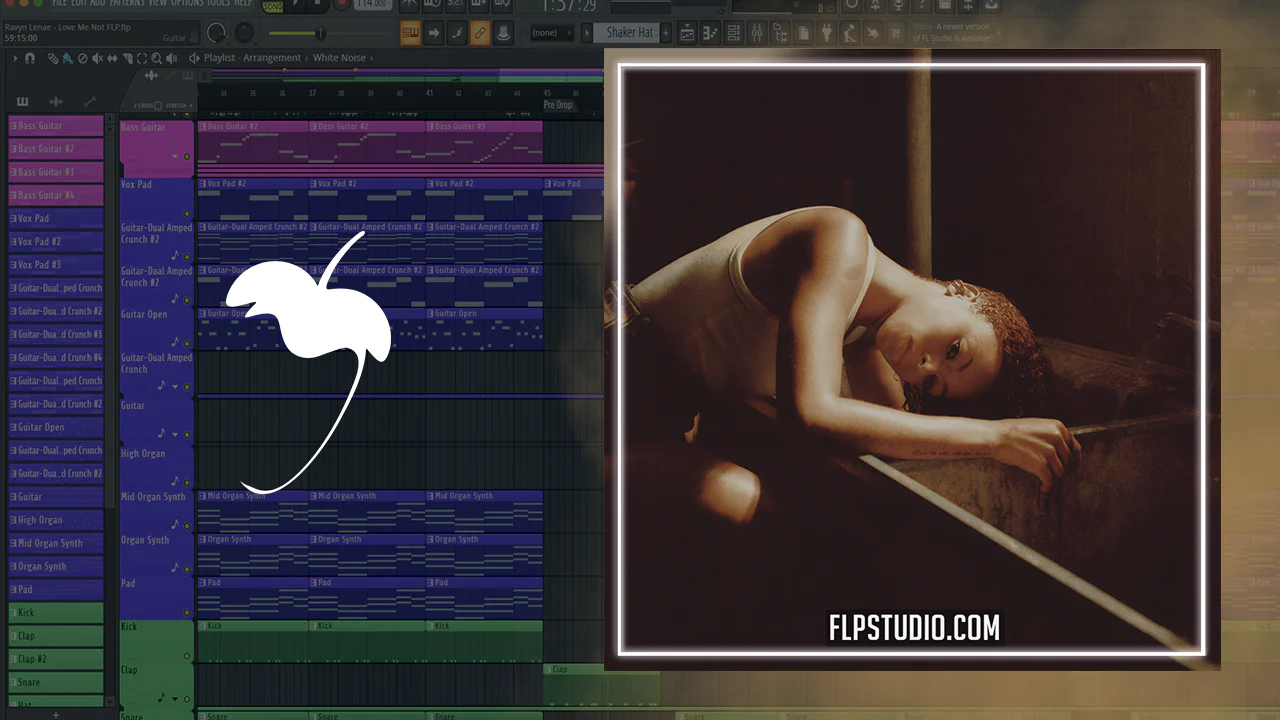
Task: Select Guitar-Dua..d Crunch #3 in picker list
Action: 56,334
